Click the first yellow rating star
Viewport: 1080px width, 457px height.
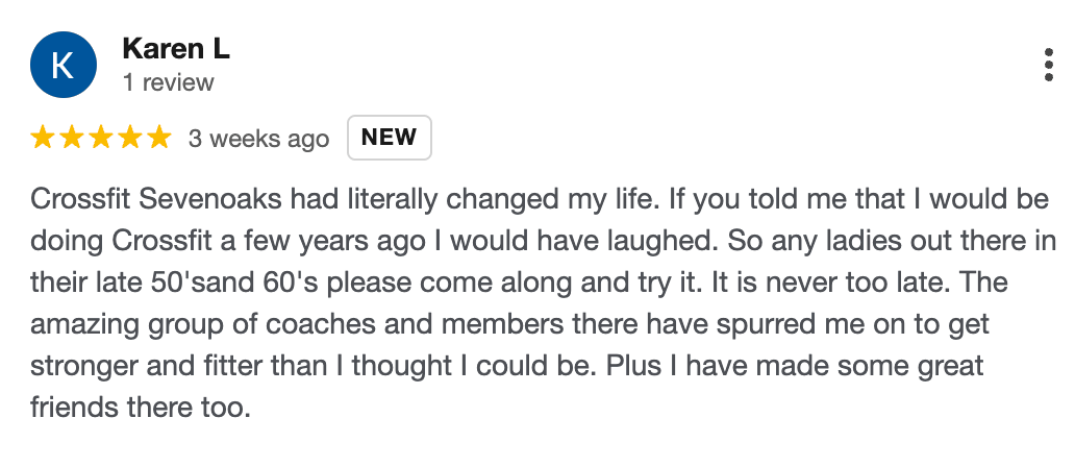(43, 138)
